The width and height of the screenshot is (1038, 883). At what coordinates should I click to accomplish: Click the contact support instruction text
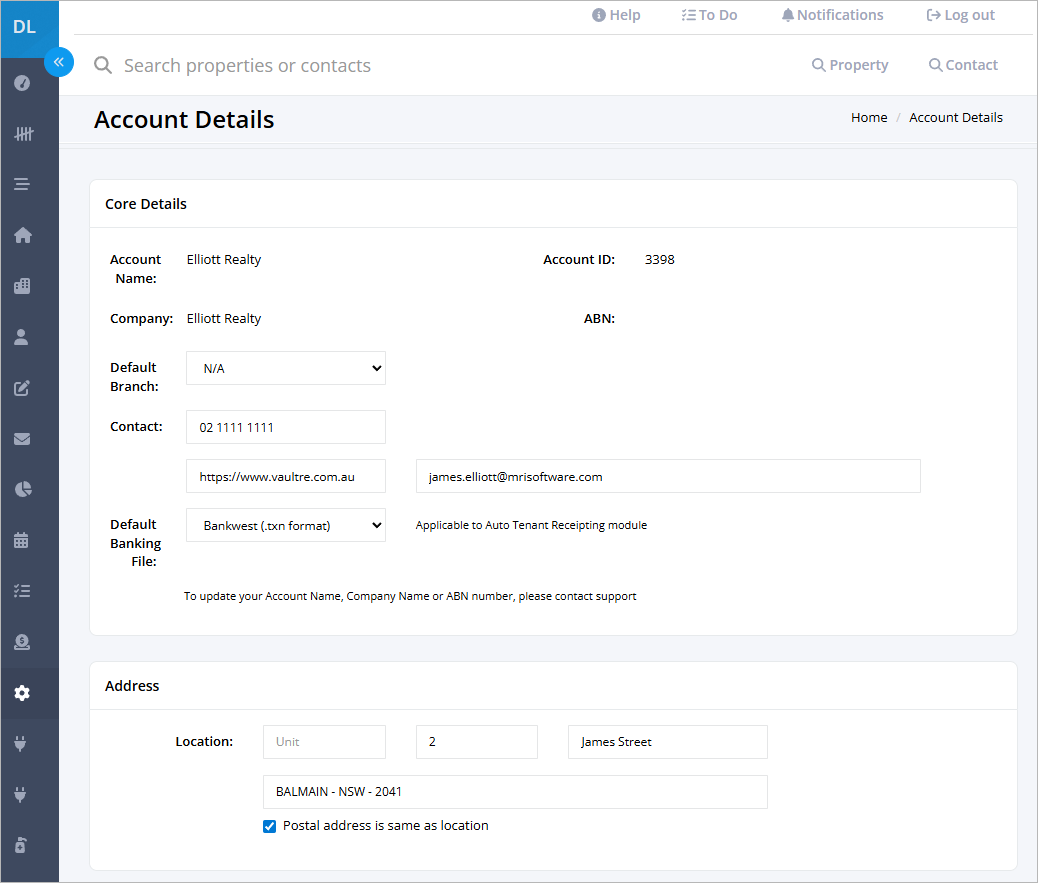tap(410, 596)
